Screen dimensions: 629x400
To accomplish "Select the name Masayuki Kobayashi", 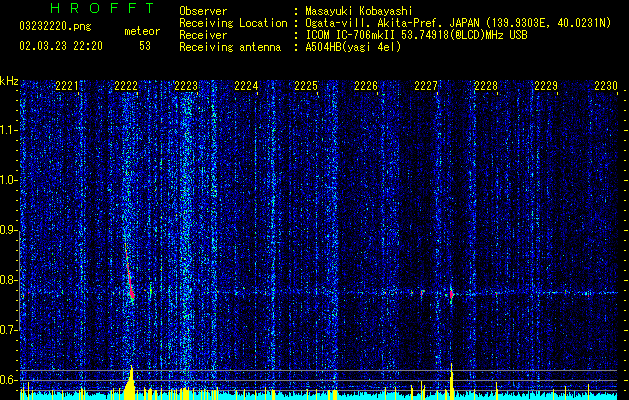I will 358,11.
